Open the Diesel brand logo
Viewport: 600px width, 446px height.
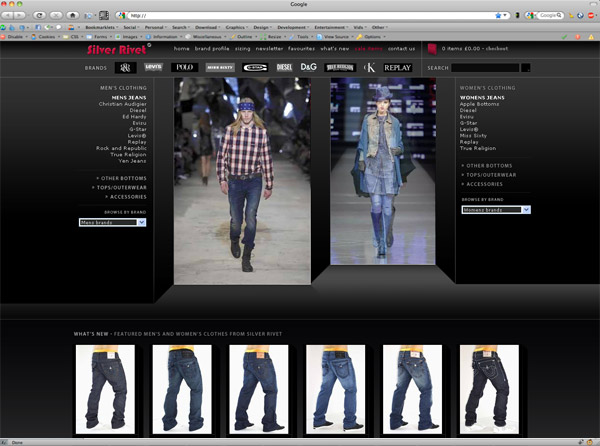[x=284, y=67]
